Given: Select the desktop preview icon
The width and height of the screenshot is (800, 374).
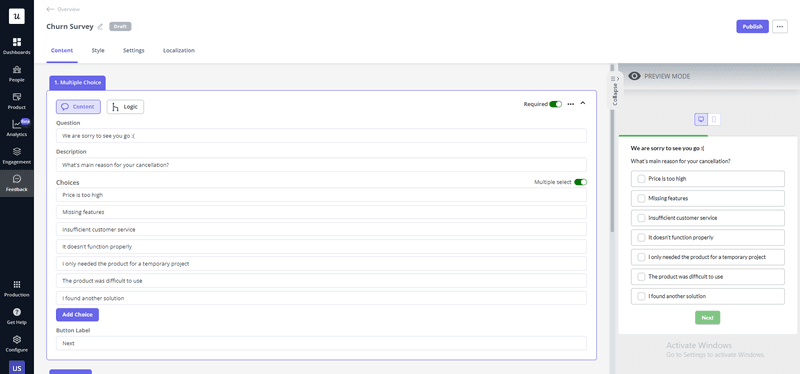Looking at the screenshot, I should coord(701,119).
